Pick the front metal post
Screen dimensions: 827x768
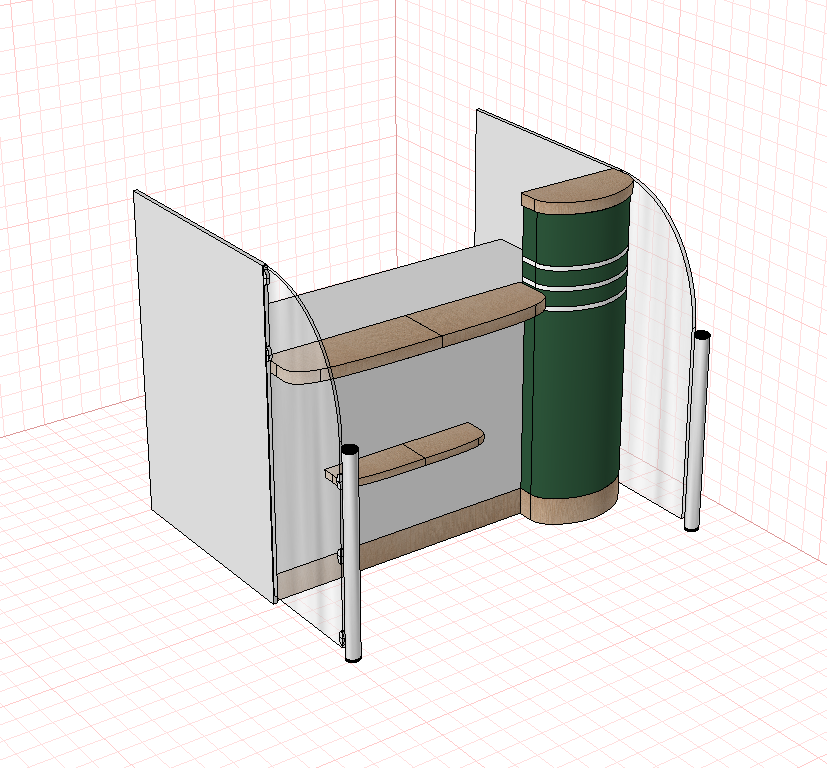point(351,553)
